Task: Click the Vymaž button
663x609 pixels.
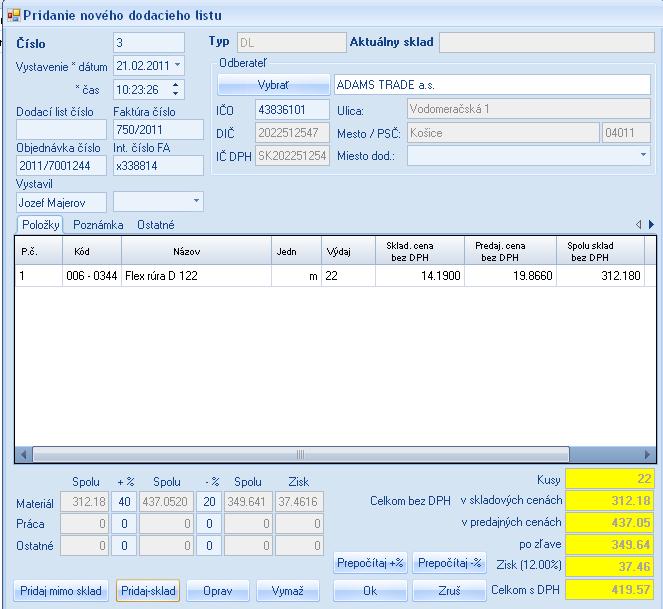Action: click(288, 590)
